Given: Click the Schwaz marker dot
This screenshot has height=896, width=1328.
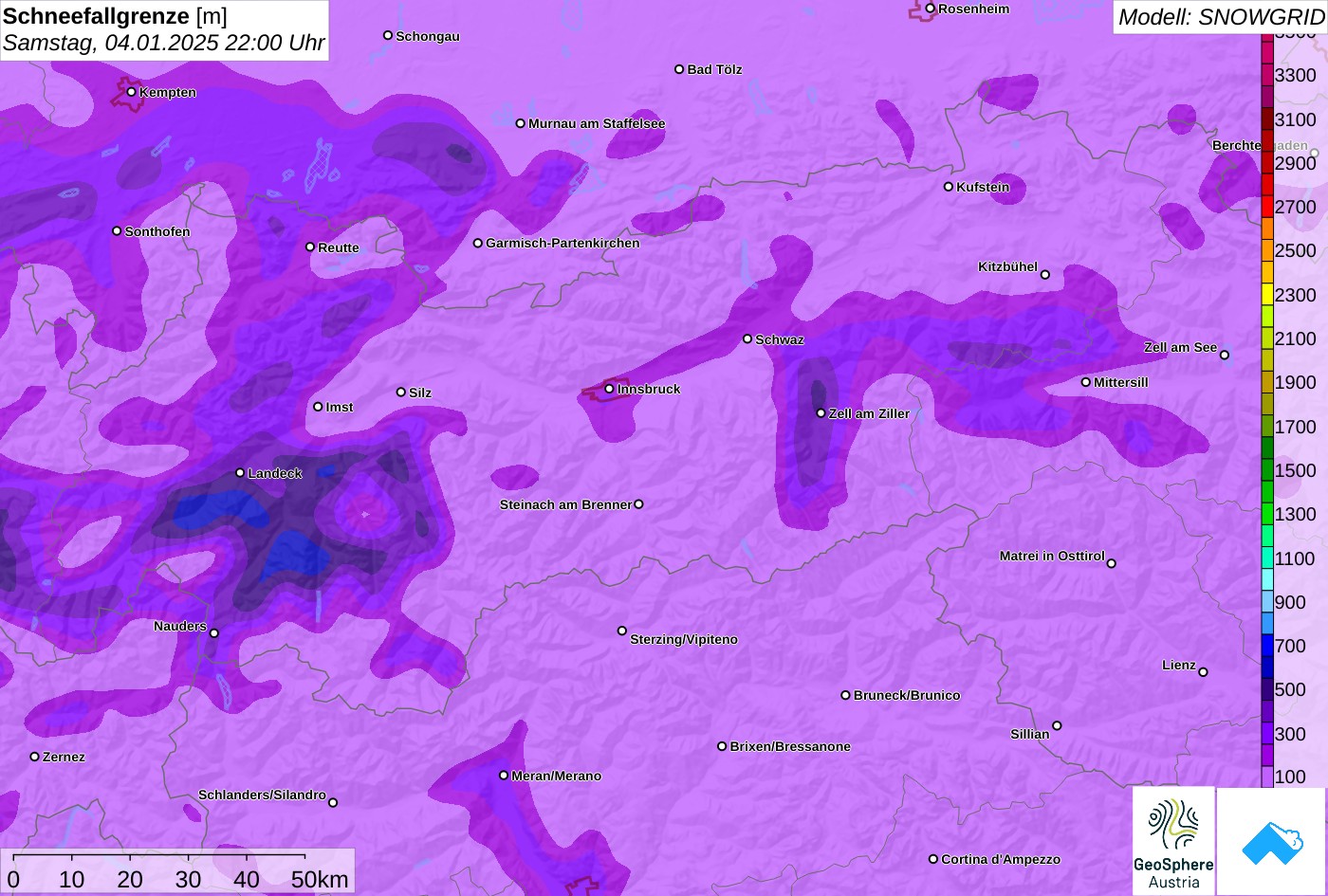Looking at the screenshot, I should point(747,338).
